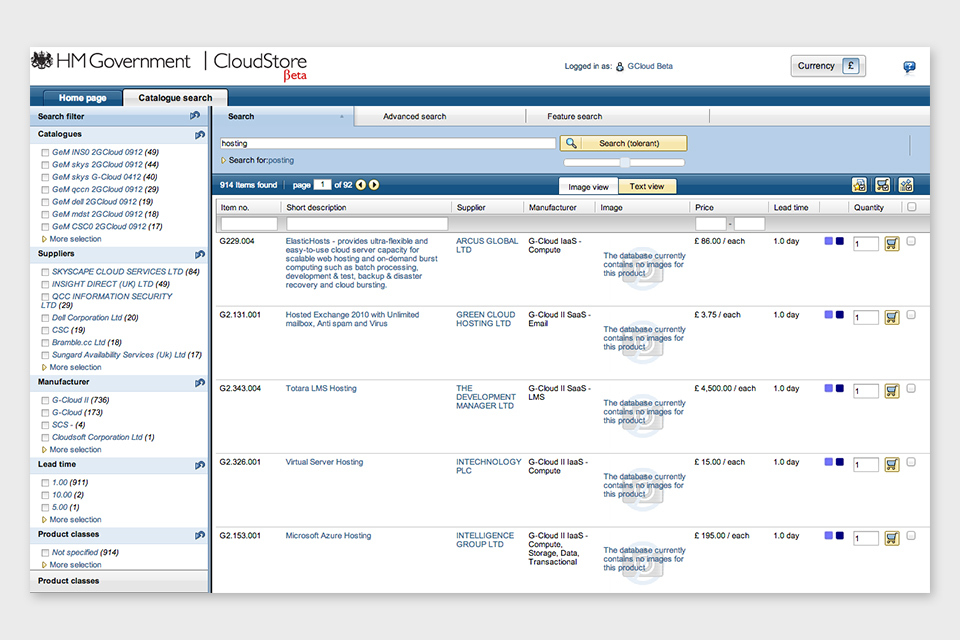Click cart icon for Microsoft Azure Hosting
The image size is (960, 640).
point(892,538)
